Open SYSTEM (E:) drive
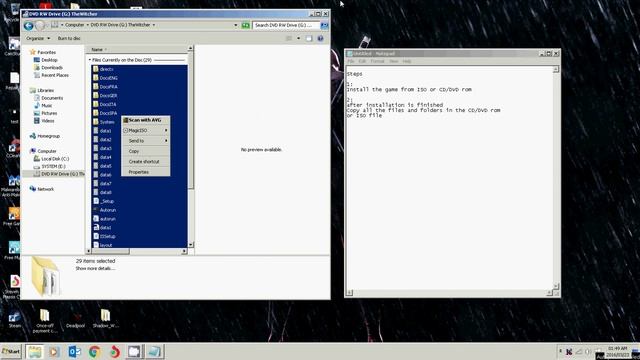This screenshot has width=640, height=360. [x=49, y=167]
